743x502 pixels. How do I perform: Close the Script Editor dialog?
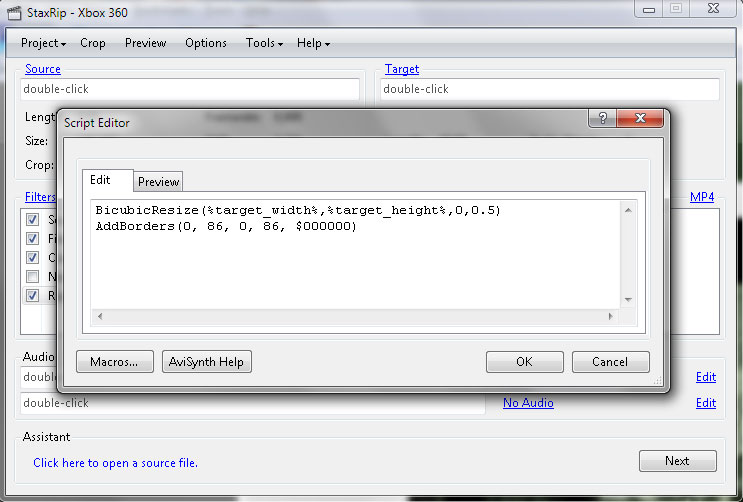[x=640, y=118]
